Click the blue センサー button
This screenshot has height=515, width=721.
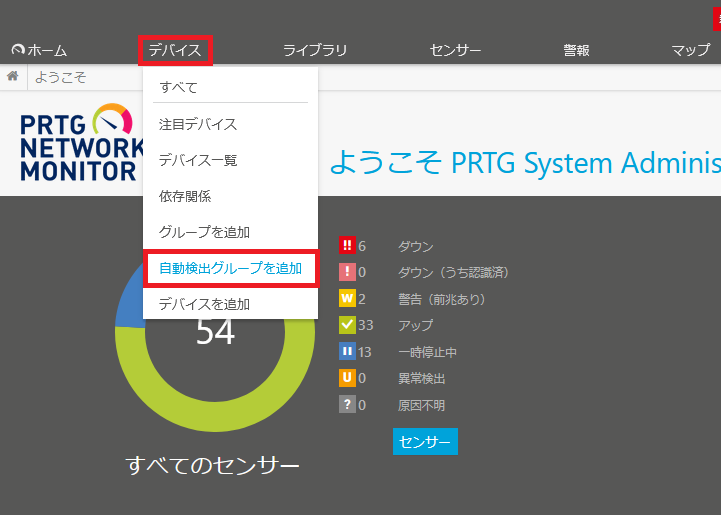coord(425,441)
